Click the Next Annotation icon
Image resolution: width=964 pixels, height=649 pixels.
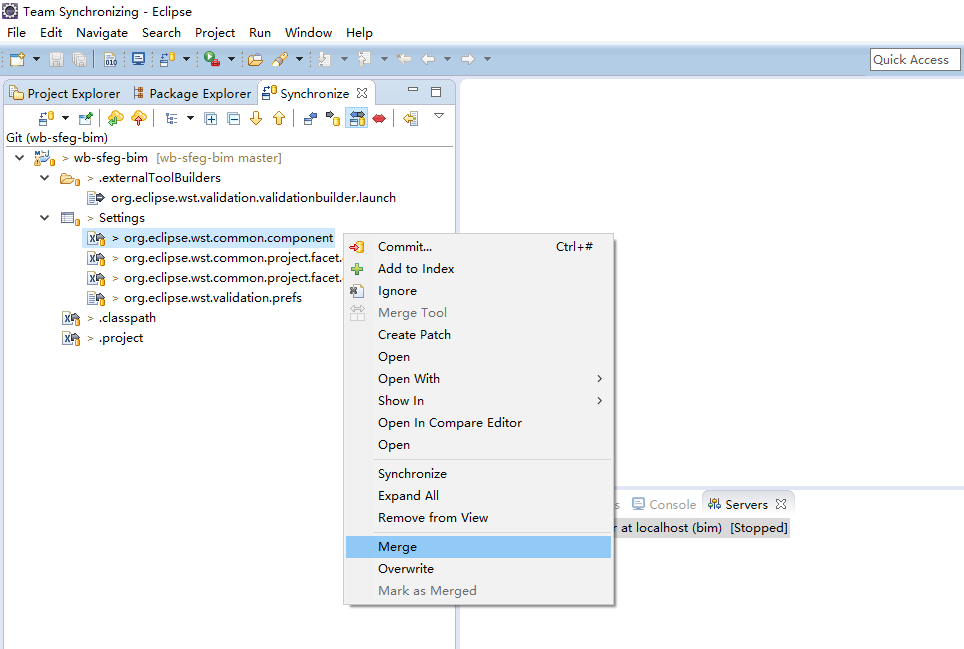(325, 59)
